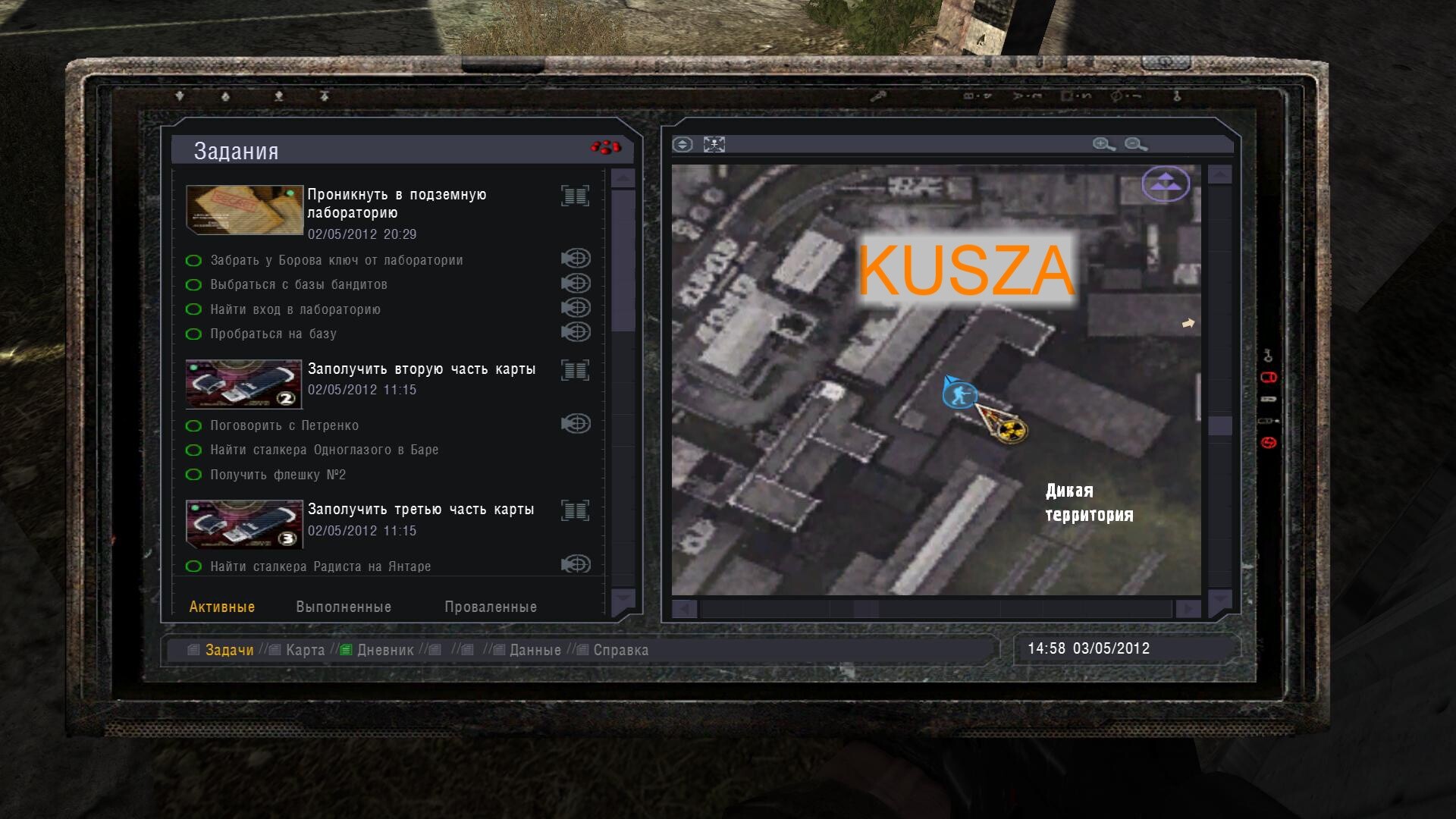The height and width of the screenshot is (819, 1456).
Task: Open description of 'Заполучить третью часть карты'
Action: 575,510
